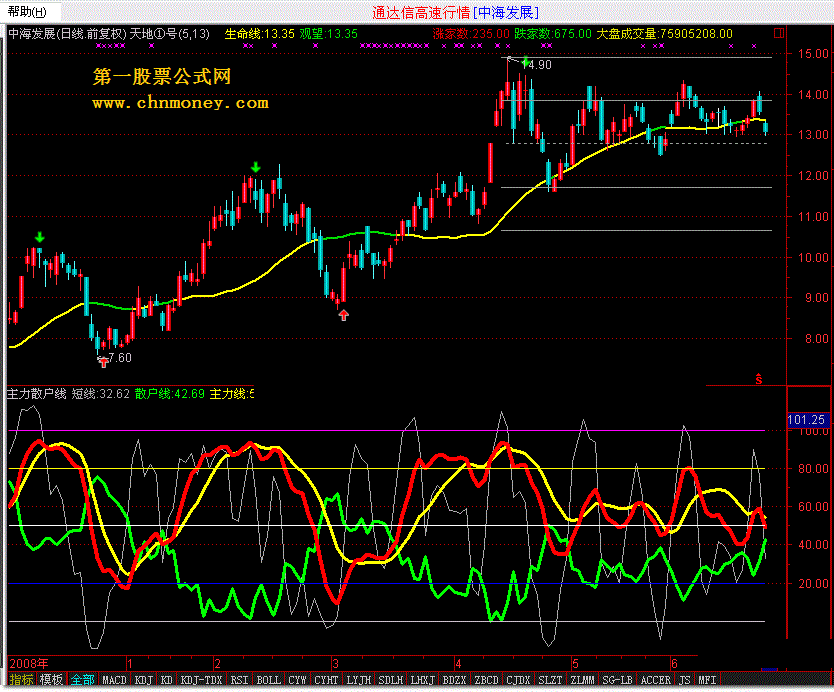
Task: Click month marker 1 on the time axis
Action: pos(129,664)
